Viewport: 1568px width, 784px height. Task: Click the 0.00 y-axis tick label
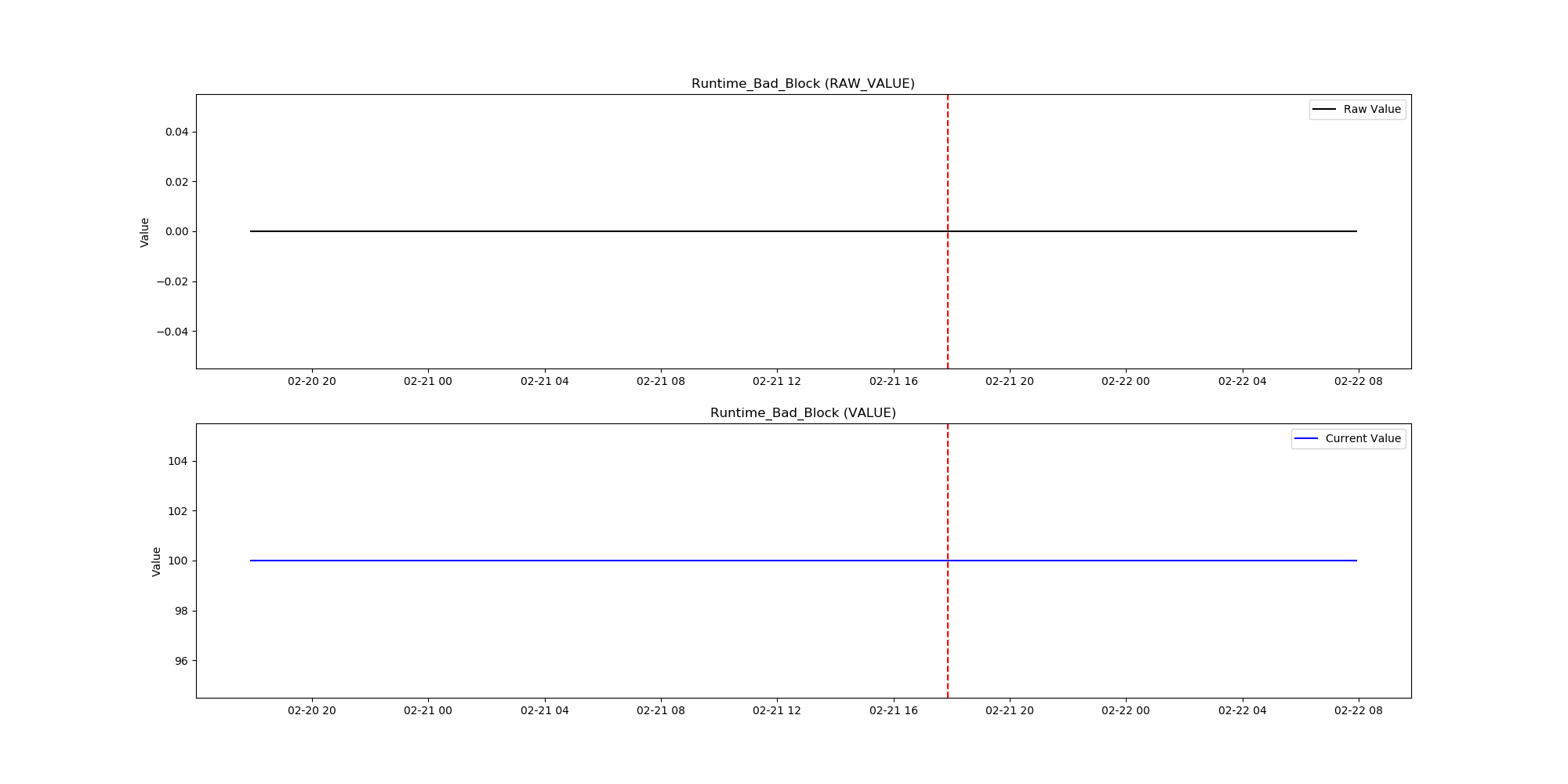pyautogui.click(x=176, y=232)
